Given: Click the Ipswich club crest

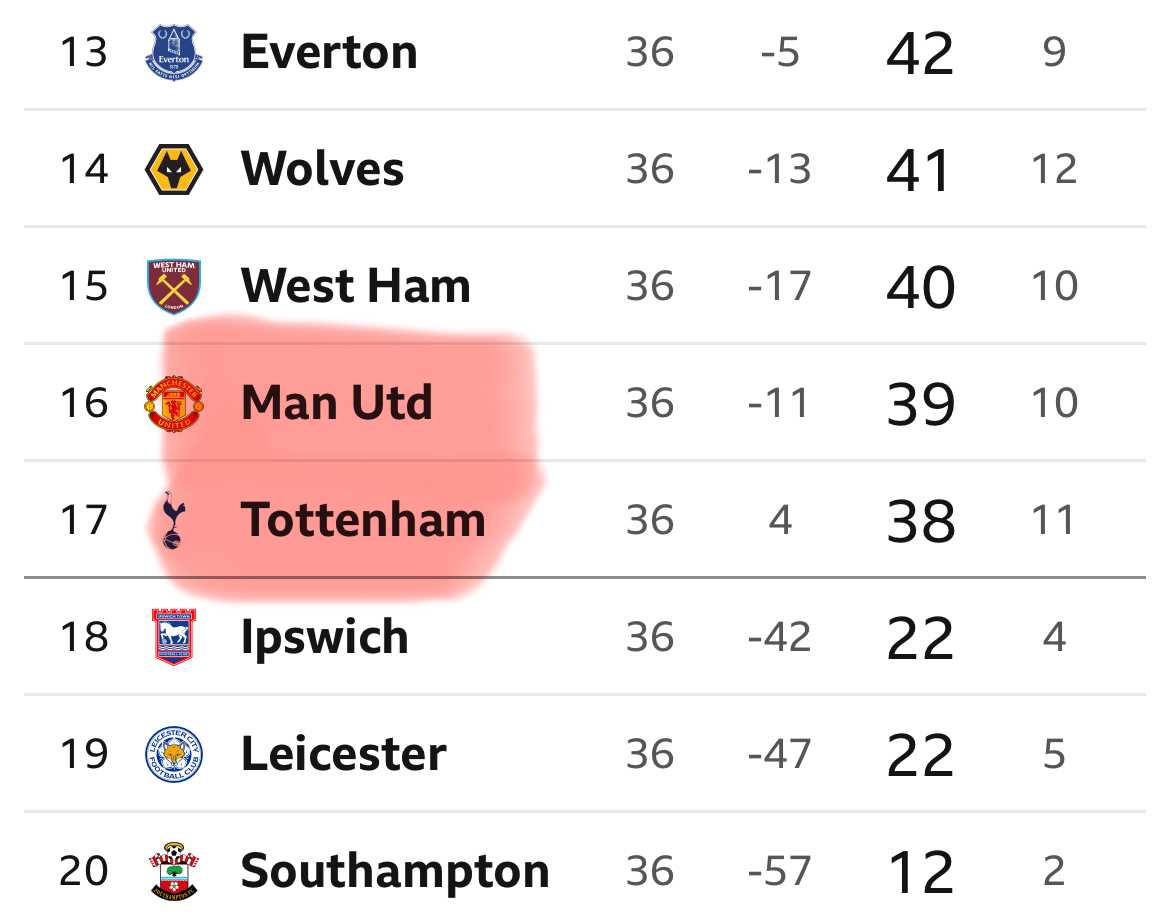Looking at the screenshot, I should (x=174, y=636).
